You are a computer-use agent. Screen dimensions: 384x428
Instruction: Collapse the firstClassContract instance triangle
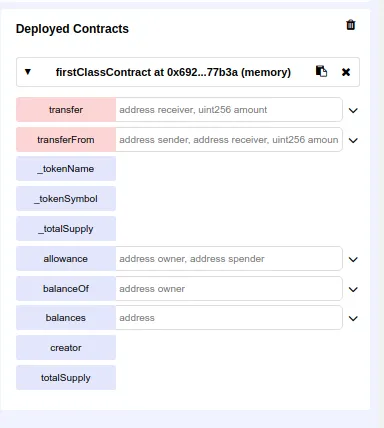28,72
